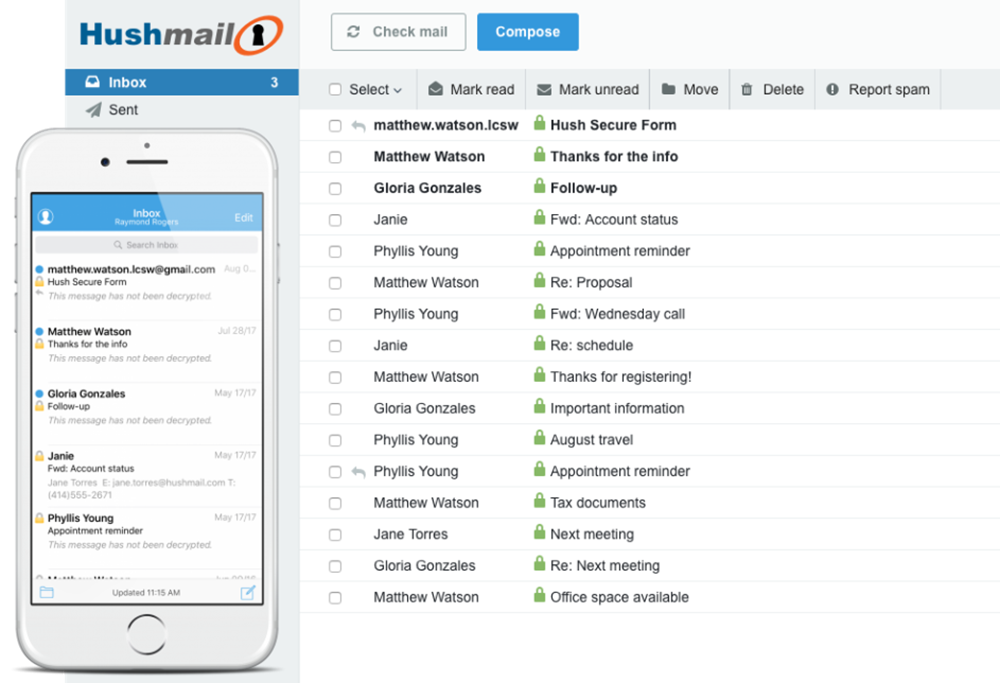Click the Check mail button

tap(399, 32)
